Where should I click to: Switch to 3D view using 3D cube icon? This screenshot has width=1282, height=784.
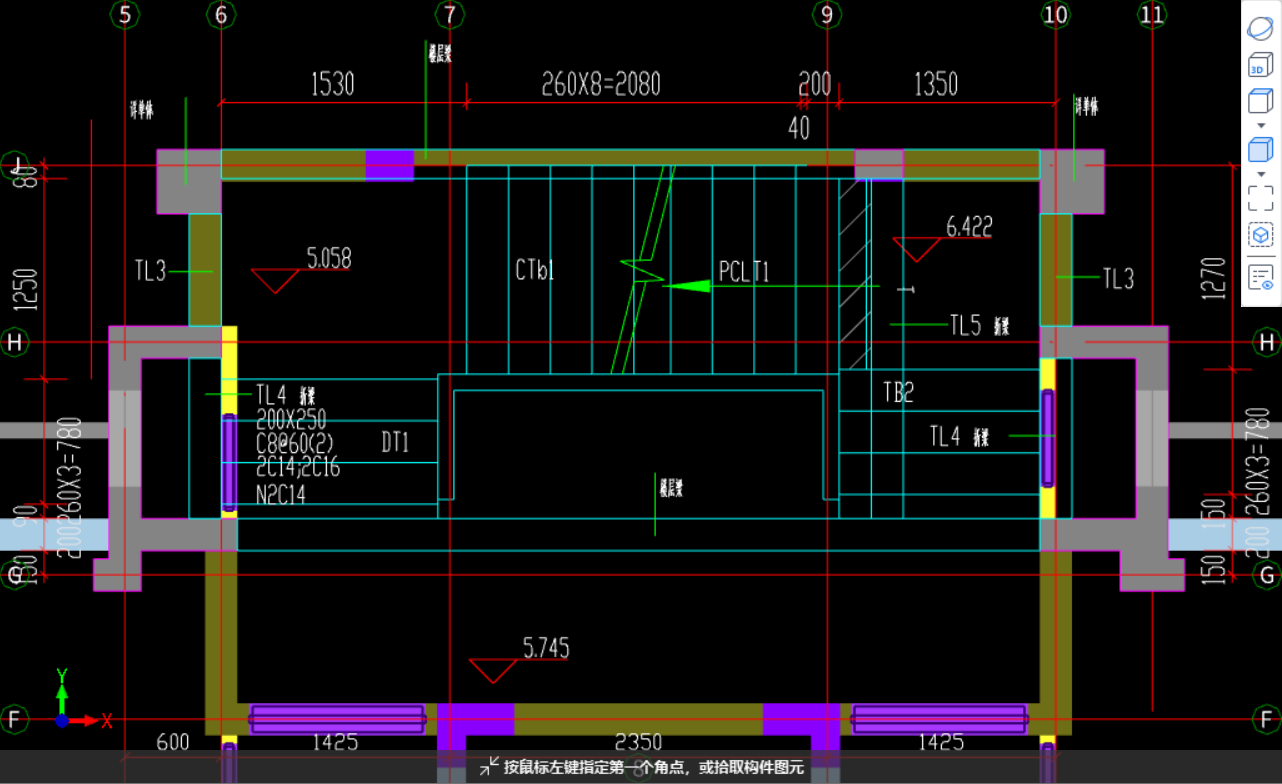point(1260,66)
